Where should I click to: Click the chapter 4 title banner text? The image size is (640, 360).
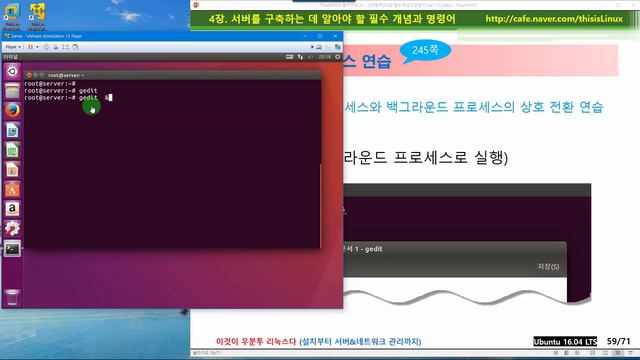pos(331,19)
